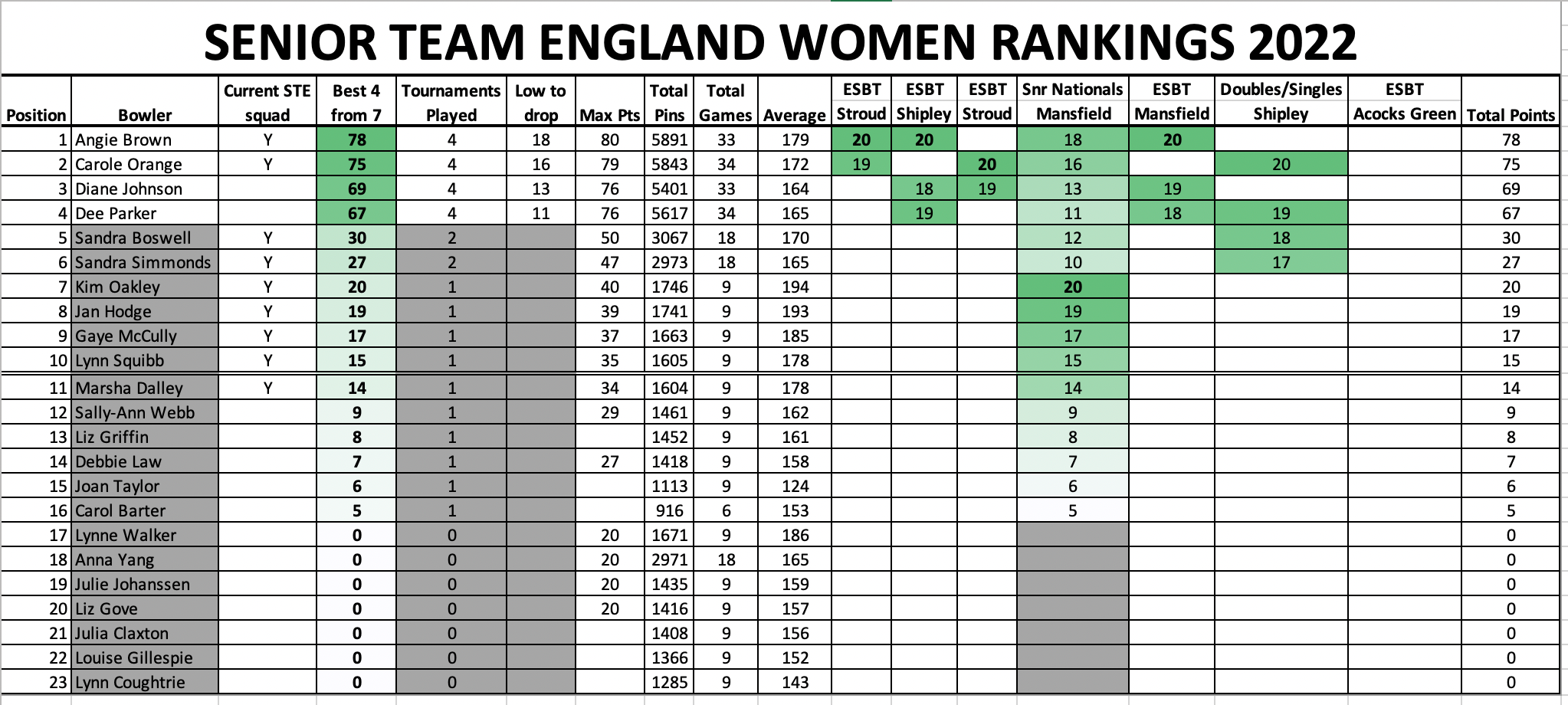Screen dimensions: 1568x705
Task: Select the Angie Brown bowler cell
Action: [145, 139]
